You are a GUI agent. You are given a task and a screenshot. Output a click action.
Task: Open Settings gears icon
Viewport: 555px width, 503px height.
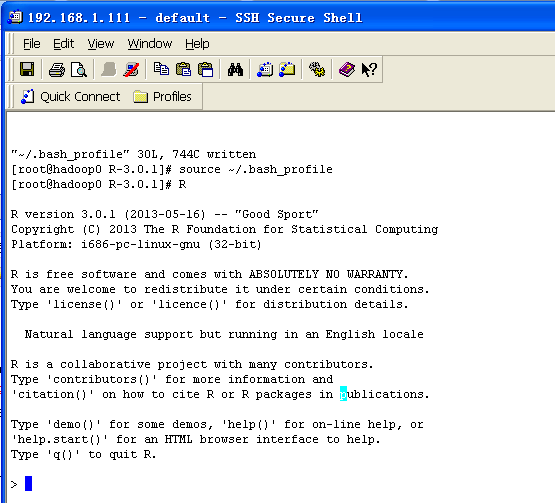tap(317, 69)
